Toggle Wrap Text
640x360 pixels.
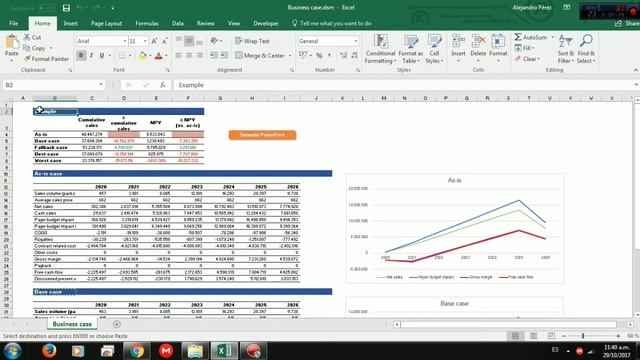pos(252,41)
